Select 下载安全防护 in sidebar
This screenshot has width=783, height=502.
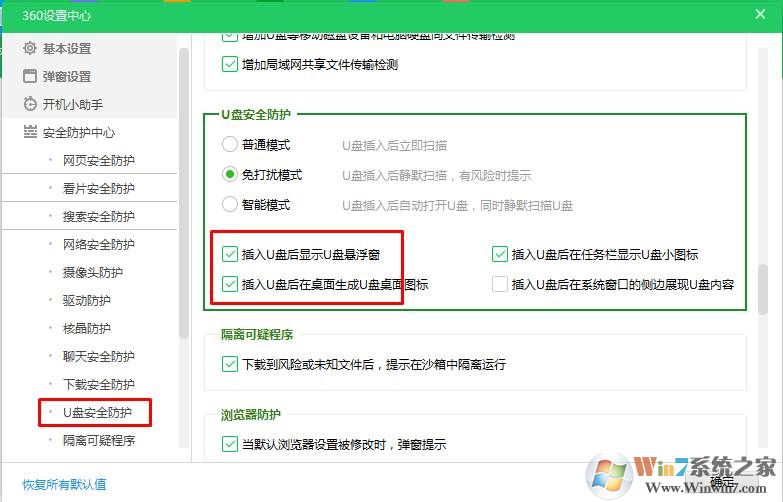99,384
